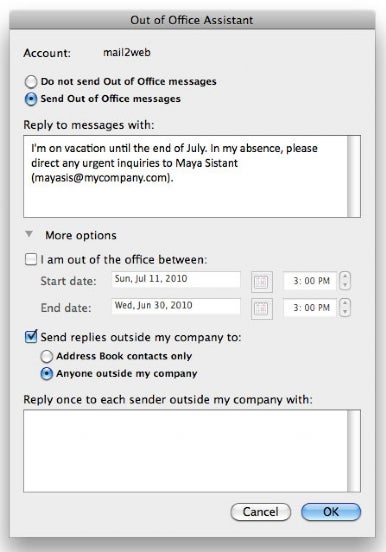Click the external reply message text area
Screen dimensions: 386x552
[185, 451]
